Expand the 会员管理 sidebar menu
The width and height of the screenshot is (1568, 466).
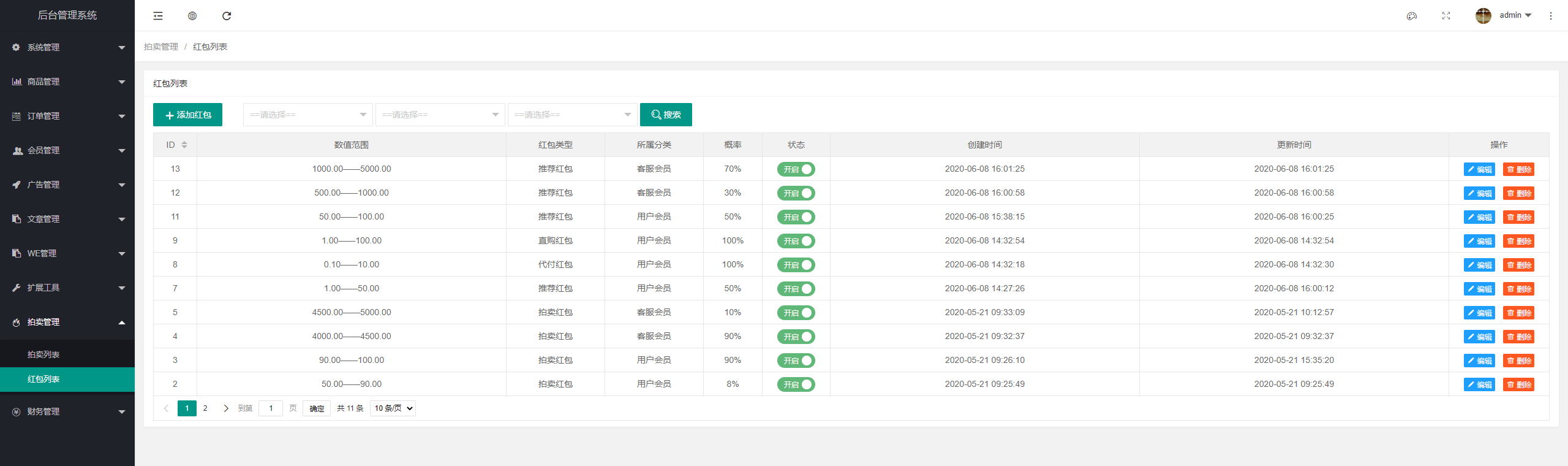coord(67,150)
